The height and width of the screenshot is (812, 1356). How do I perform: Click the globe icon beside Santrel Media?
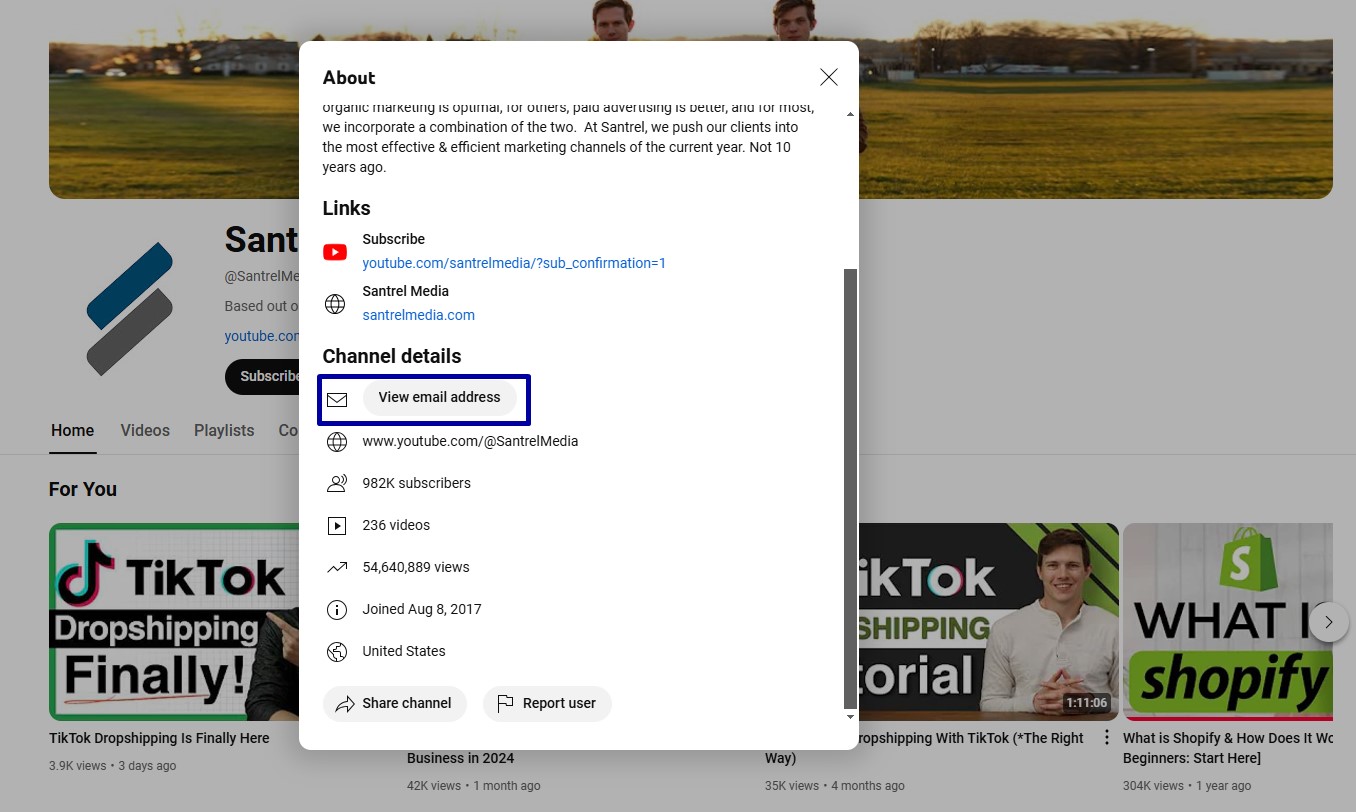pyautogui.click(x=335, y=304)
